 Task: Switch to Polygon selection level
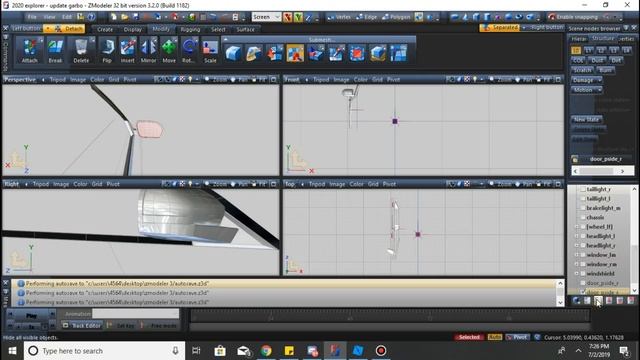(x=396, y=17)
